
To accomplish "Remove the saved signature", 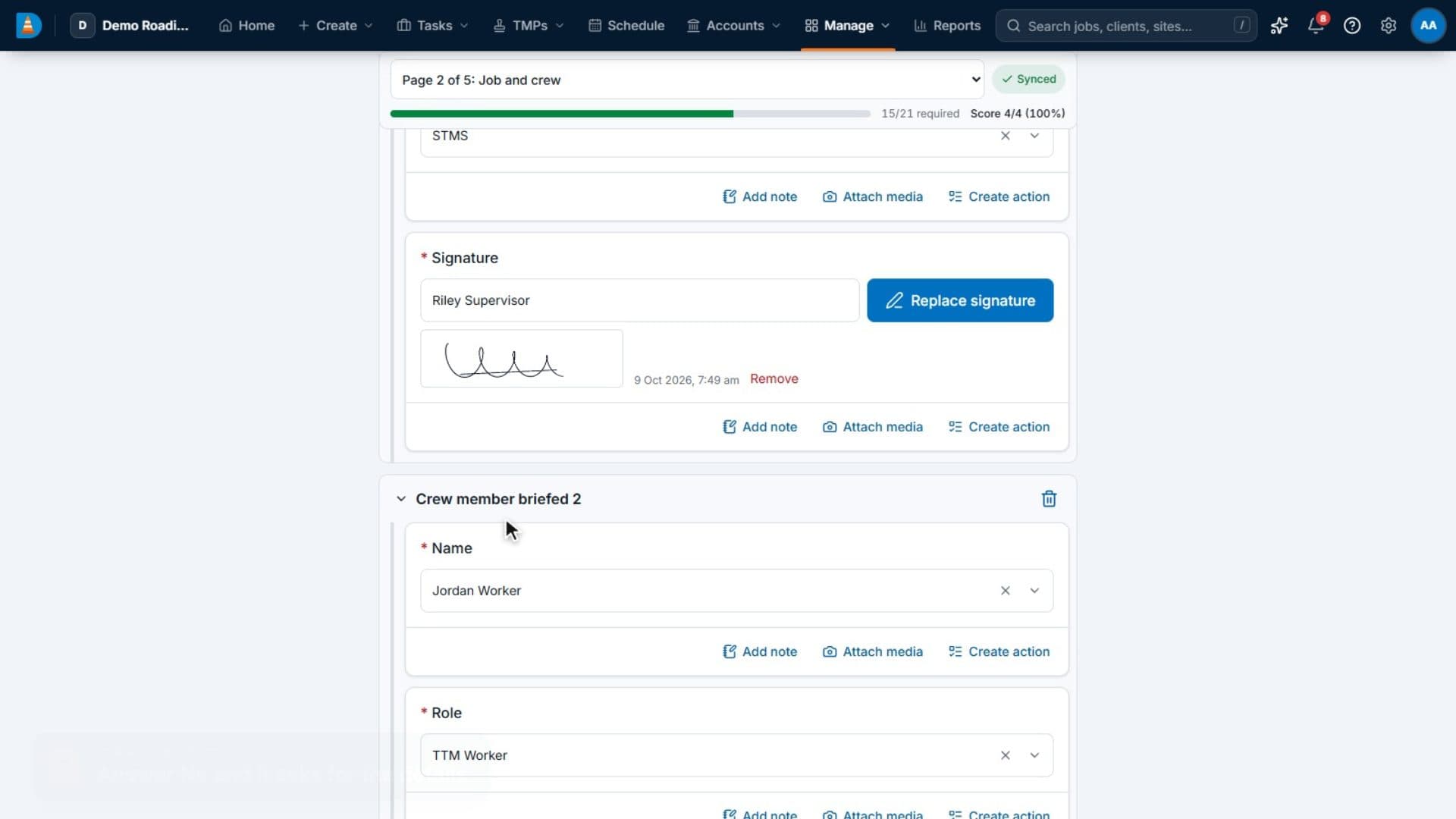I will click(x=773, y=379).
